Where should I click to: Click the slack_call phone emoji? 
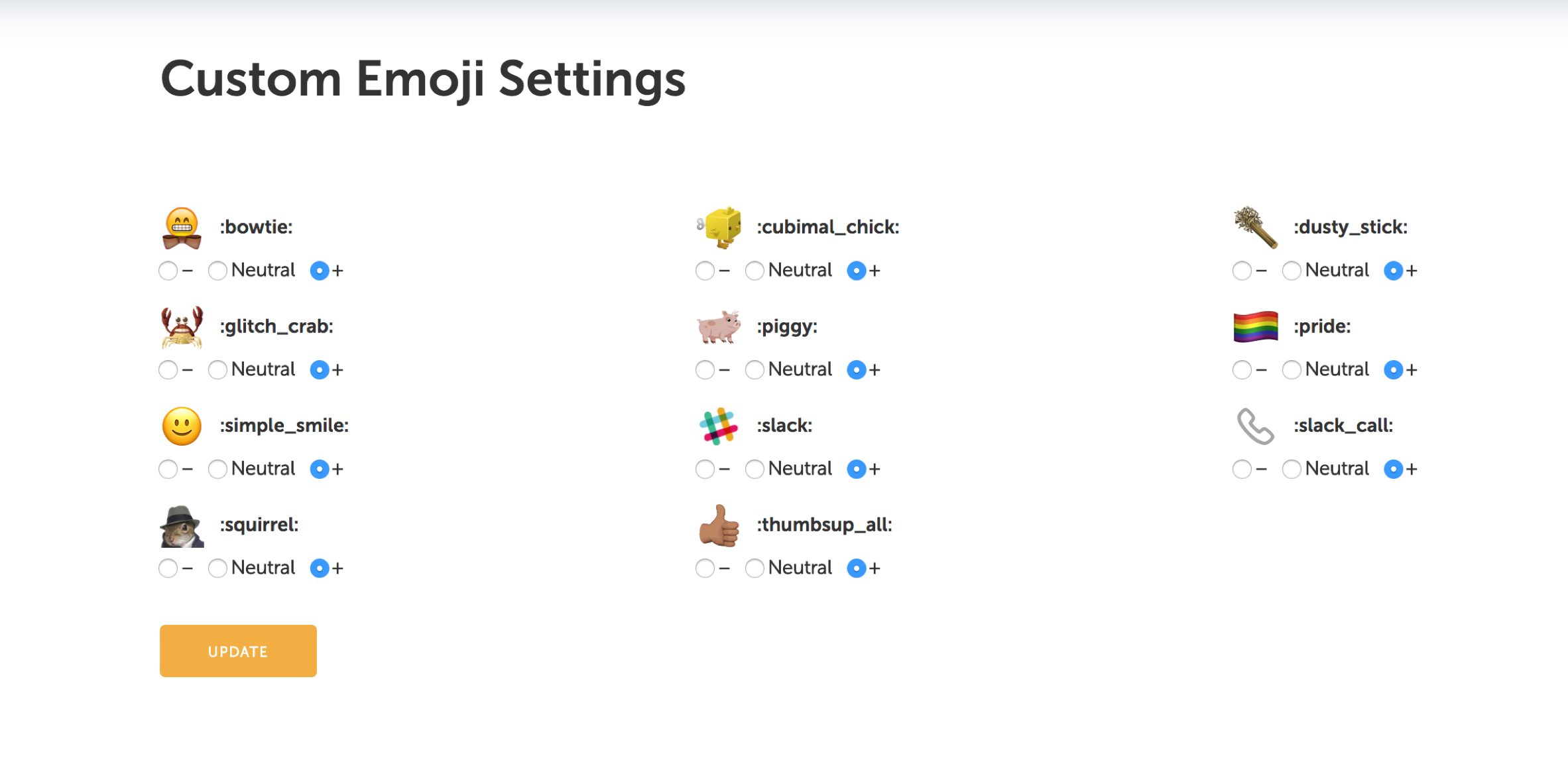pyautogui.click(x=1256, y=426)
